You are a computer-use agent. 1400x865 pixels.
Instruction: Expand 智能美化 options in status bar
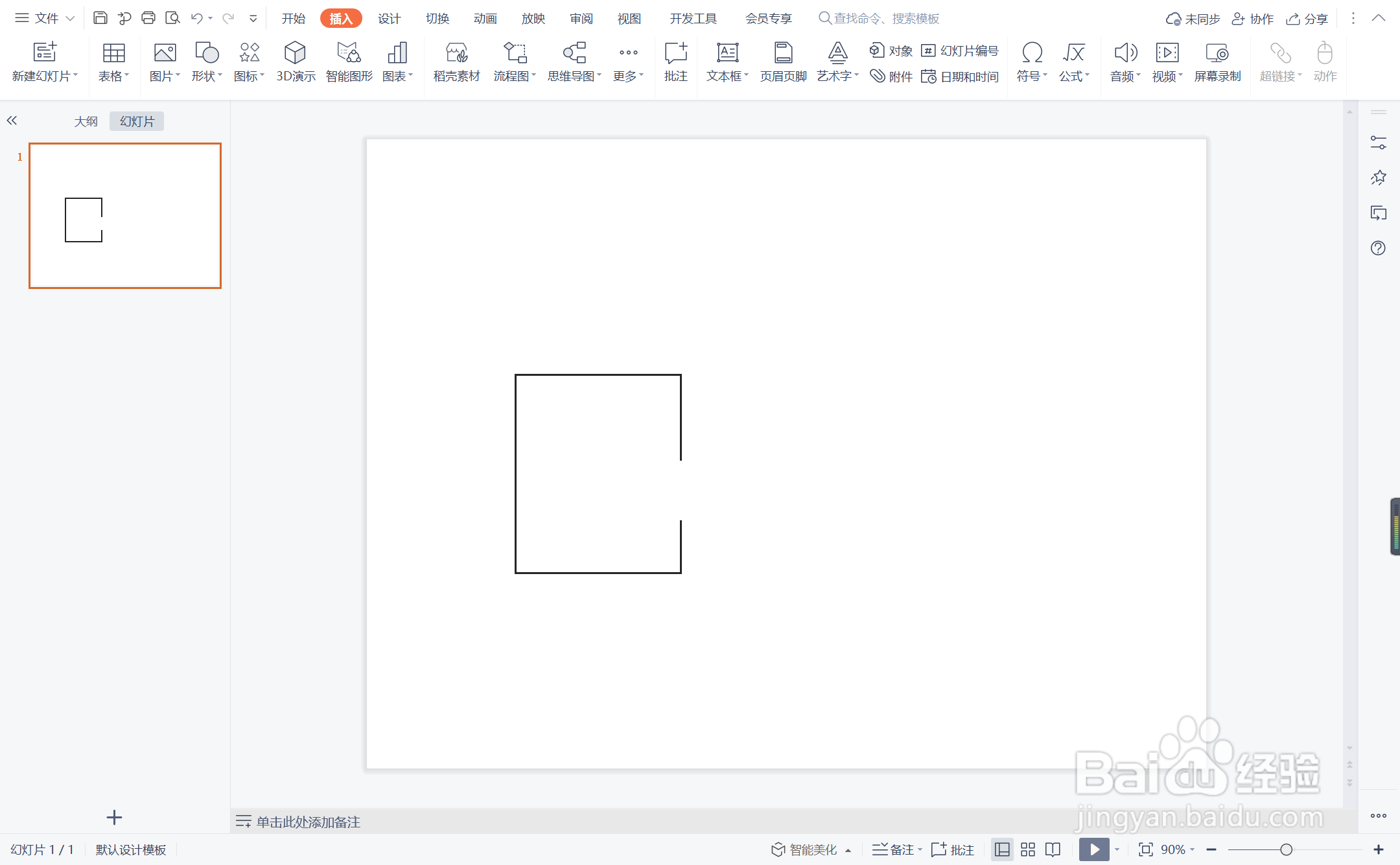click(x=848, y=851)
